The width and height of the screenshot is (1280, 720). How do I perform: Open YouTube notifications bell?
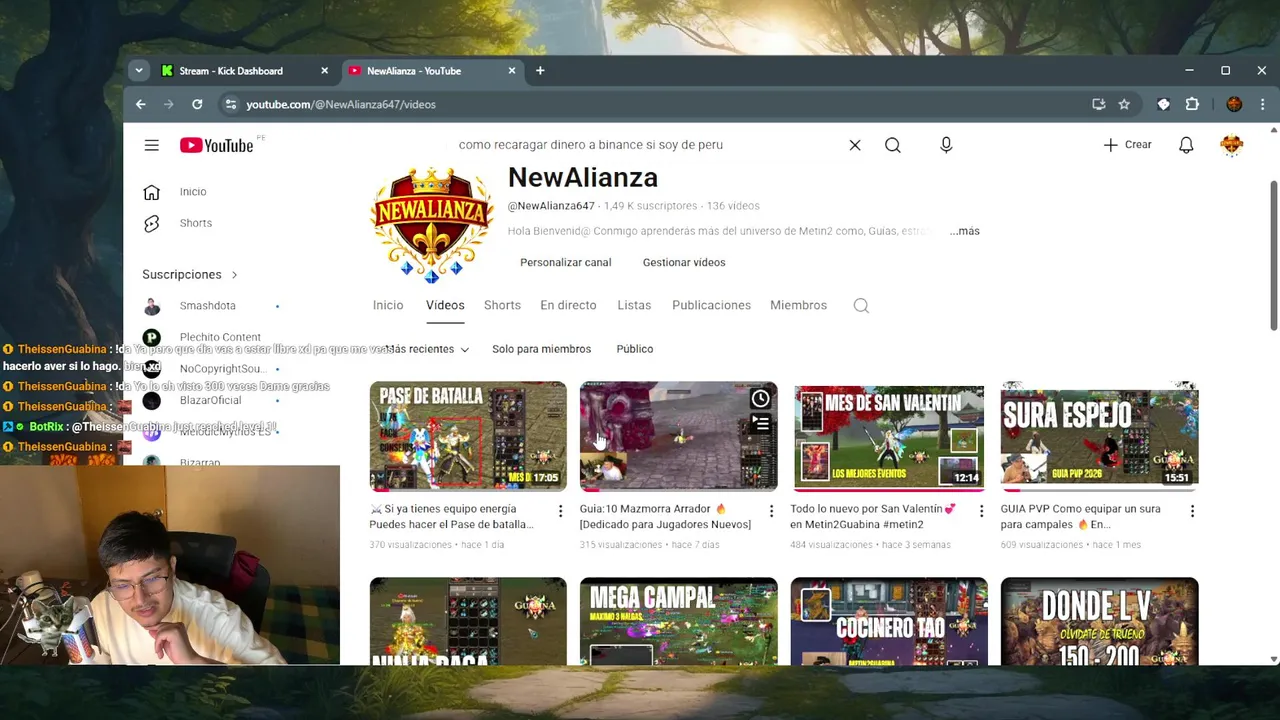[1186, 145]
